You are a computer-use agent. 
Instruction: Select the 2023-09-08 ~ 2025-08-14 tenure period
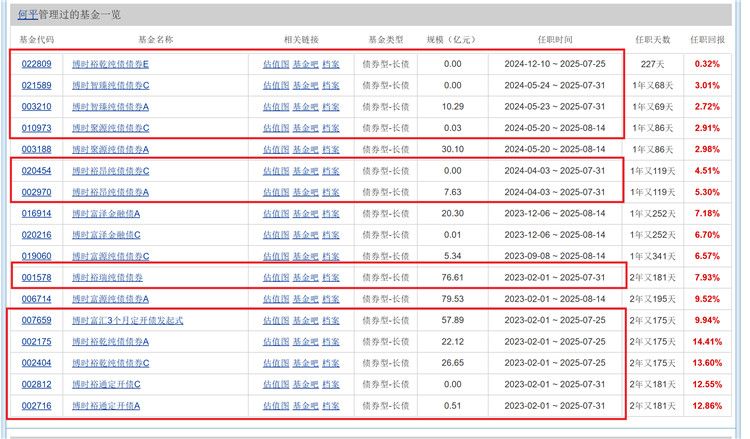pos(555,256)
